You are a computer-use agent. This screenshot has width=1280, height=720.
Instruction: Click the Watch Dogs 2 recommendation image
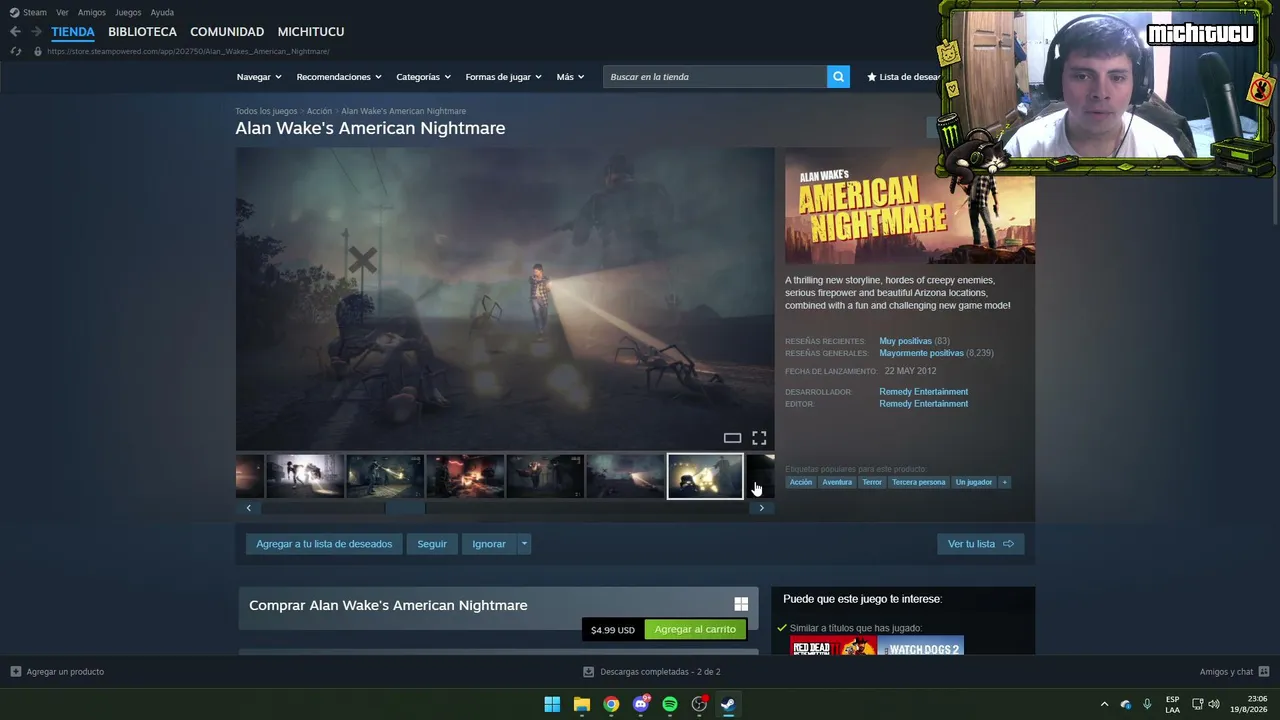point(920,646)
